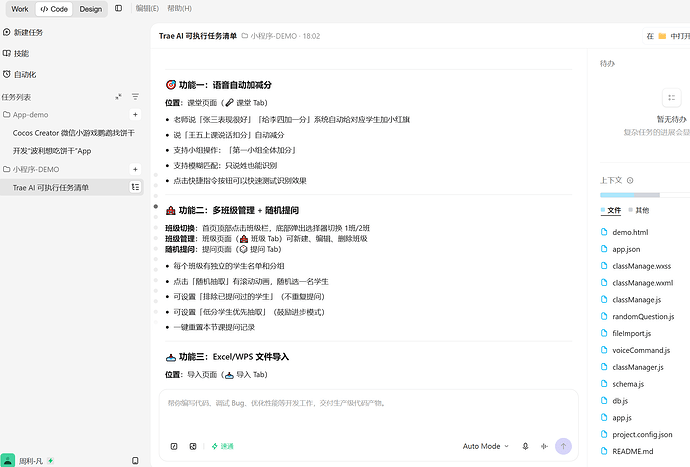Collapse the 小程序-DEMO project folder
Image resolution: width=690 pixels, height=467 pixels.
pyautogui.click(x=31, y=169)
